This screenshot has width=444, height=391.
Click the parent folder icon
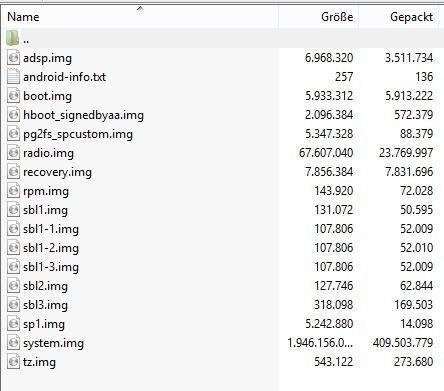tap(13, 39)
